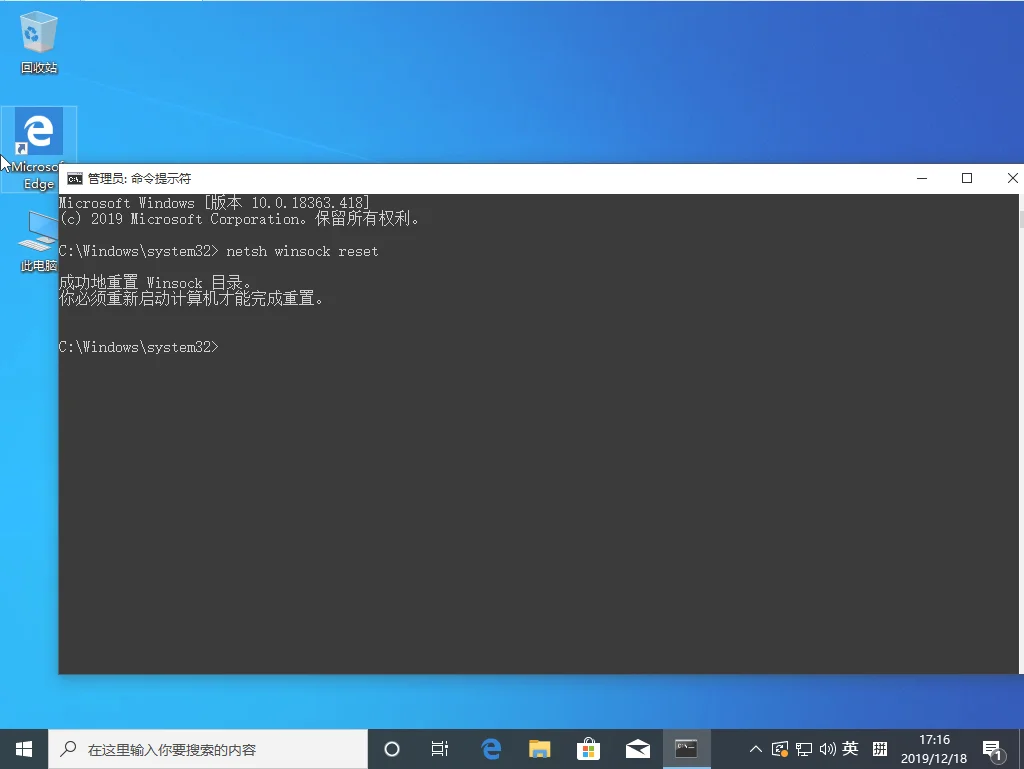Screen dimensions: 1024x769
Task: Click the Command Prompt taskbar button
Action: 686,749
